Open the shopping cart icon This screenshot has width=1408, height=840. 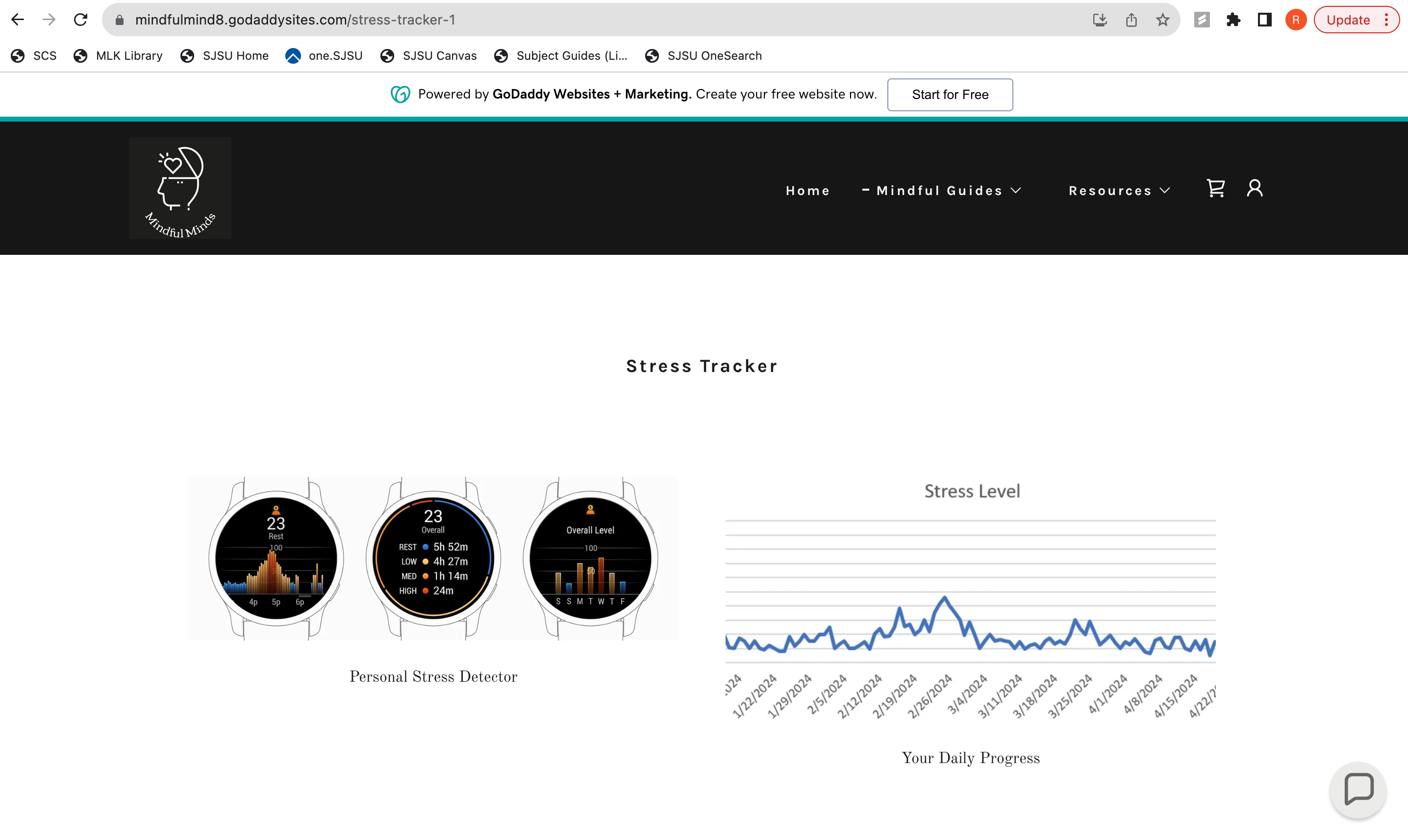click(x=1215, y=189)
